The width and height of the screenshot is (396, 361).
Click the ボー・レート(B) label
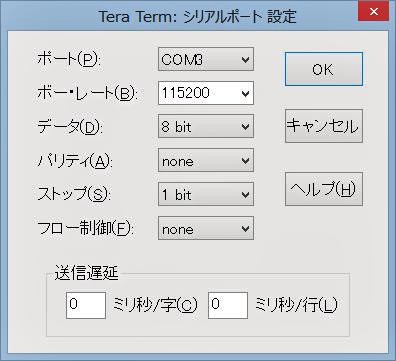pyautogui.click(x=88, y=94)
